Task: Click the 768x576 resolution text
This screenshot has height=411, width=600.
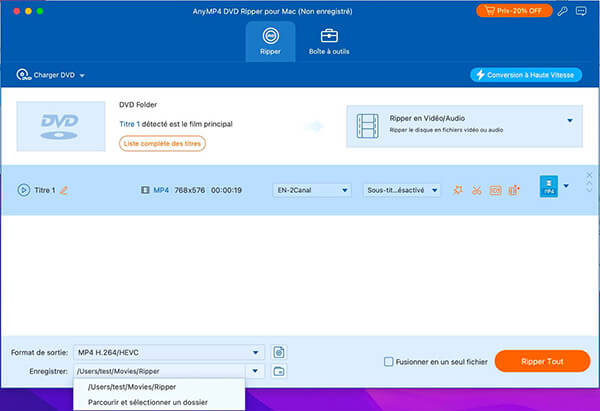Action: [190, 190]
